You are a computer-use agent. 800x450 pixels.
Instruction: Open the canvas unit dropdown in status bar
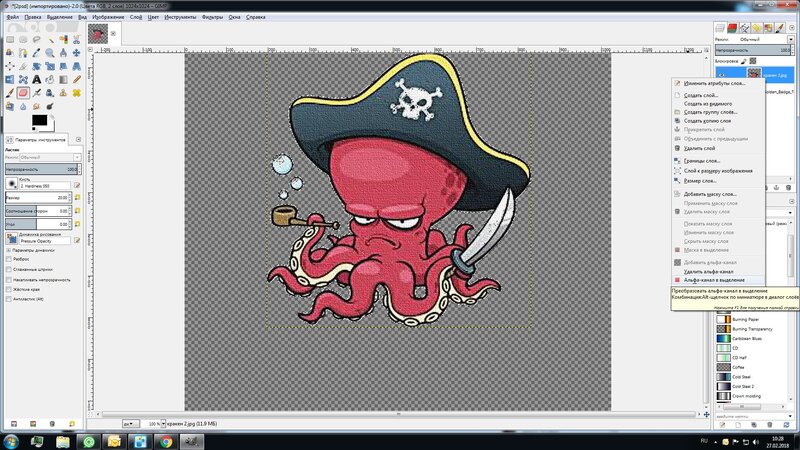tap(131, 423)
